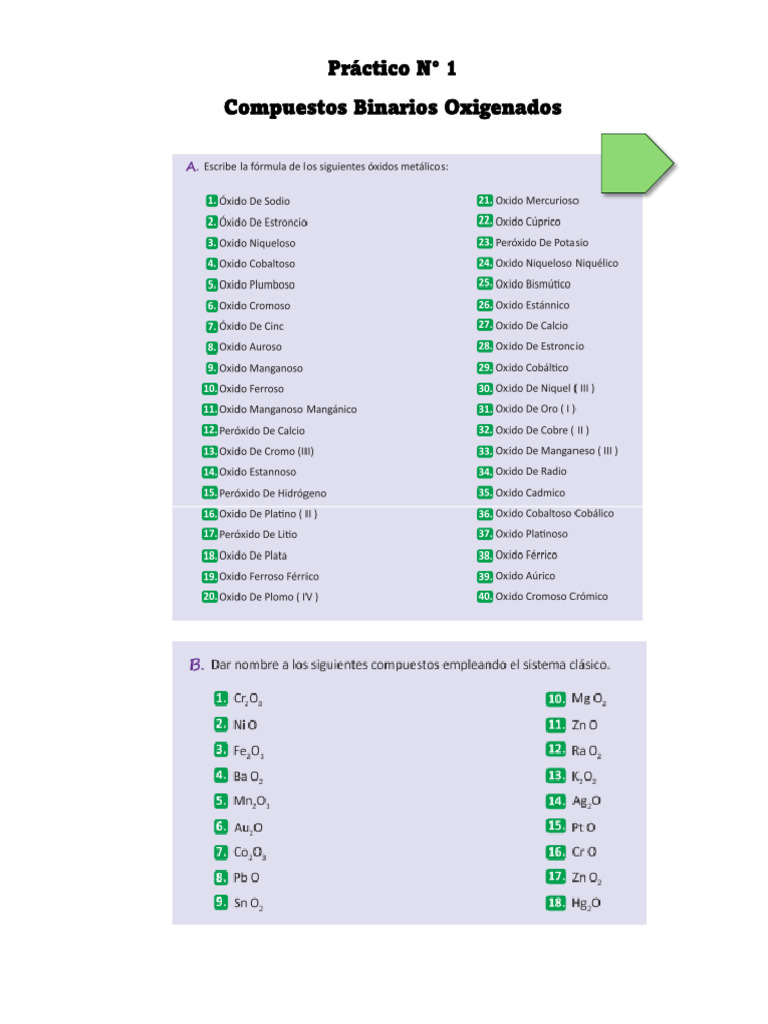Click the "Dar nombre a los siguientes compuestos" instruction

(410, 665)
